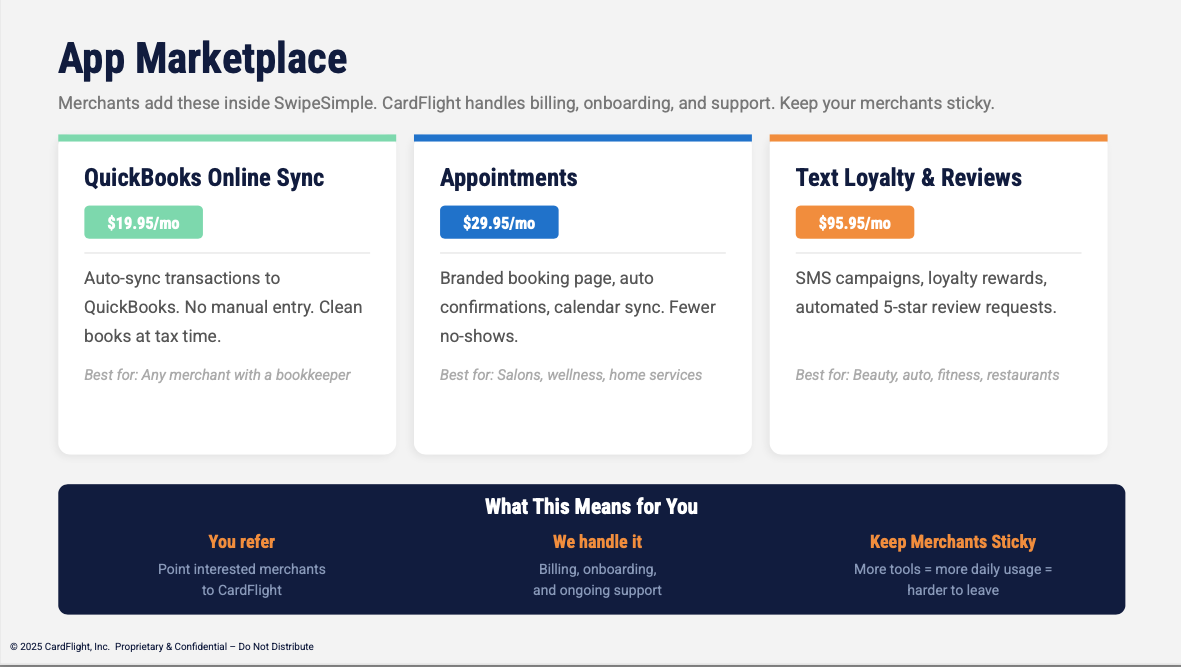Click the 'We handle it' heading
This screenshot has height=667, width=1181.
point(597,542)
